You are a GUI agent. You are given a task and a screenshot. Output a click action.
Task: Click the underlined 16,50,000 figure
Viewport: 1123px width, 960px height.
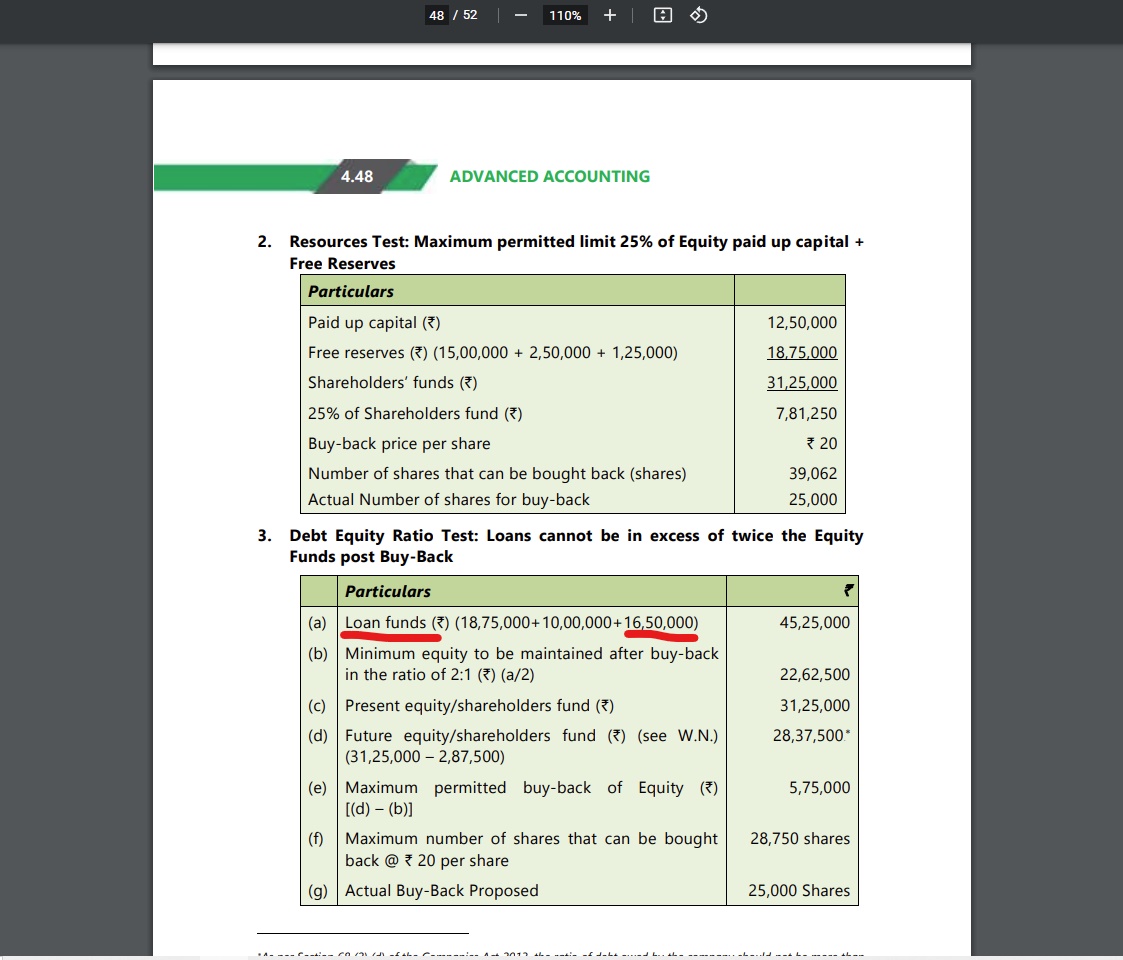click(x=659, y=623)
